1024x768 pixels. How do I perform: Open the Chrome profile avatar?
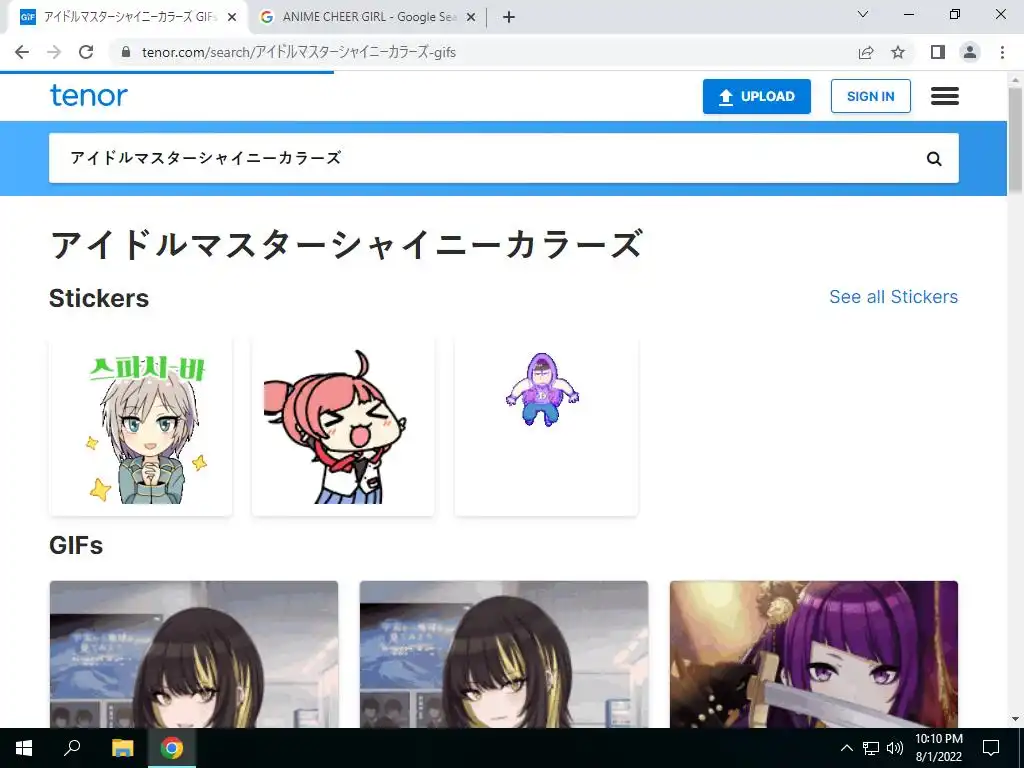tap(970, 52)
